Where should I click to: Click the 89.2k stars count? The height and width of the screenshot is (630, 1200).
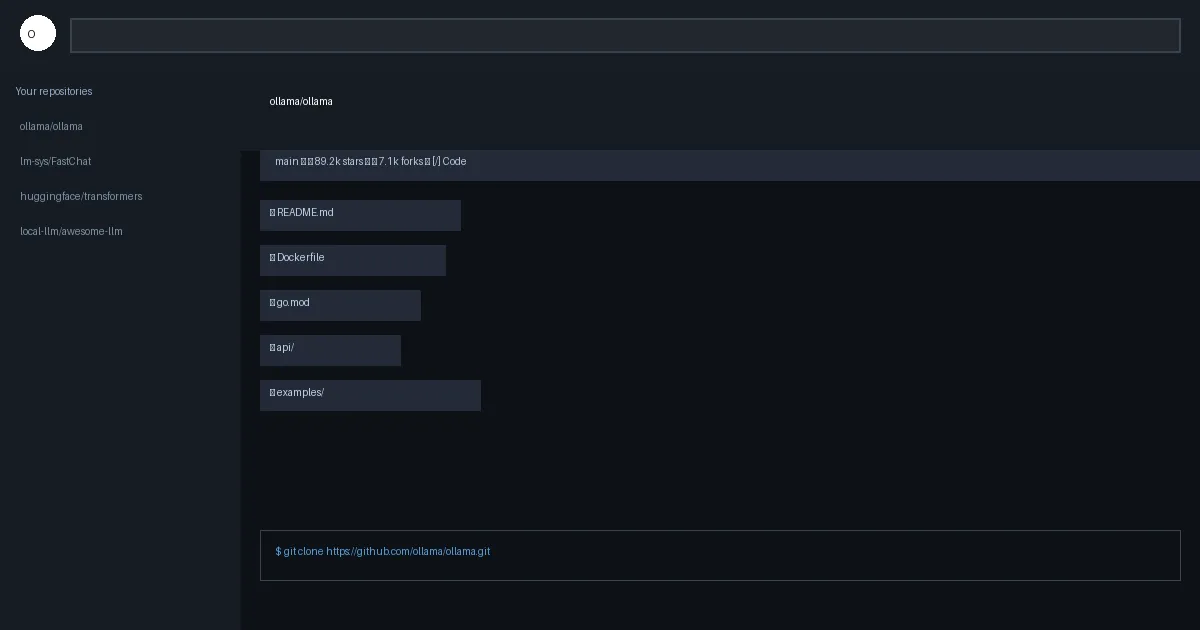339,161
